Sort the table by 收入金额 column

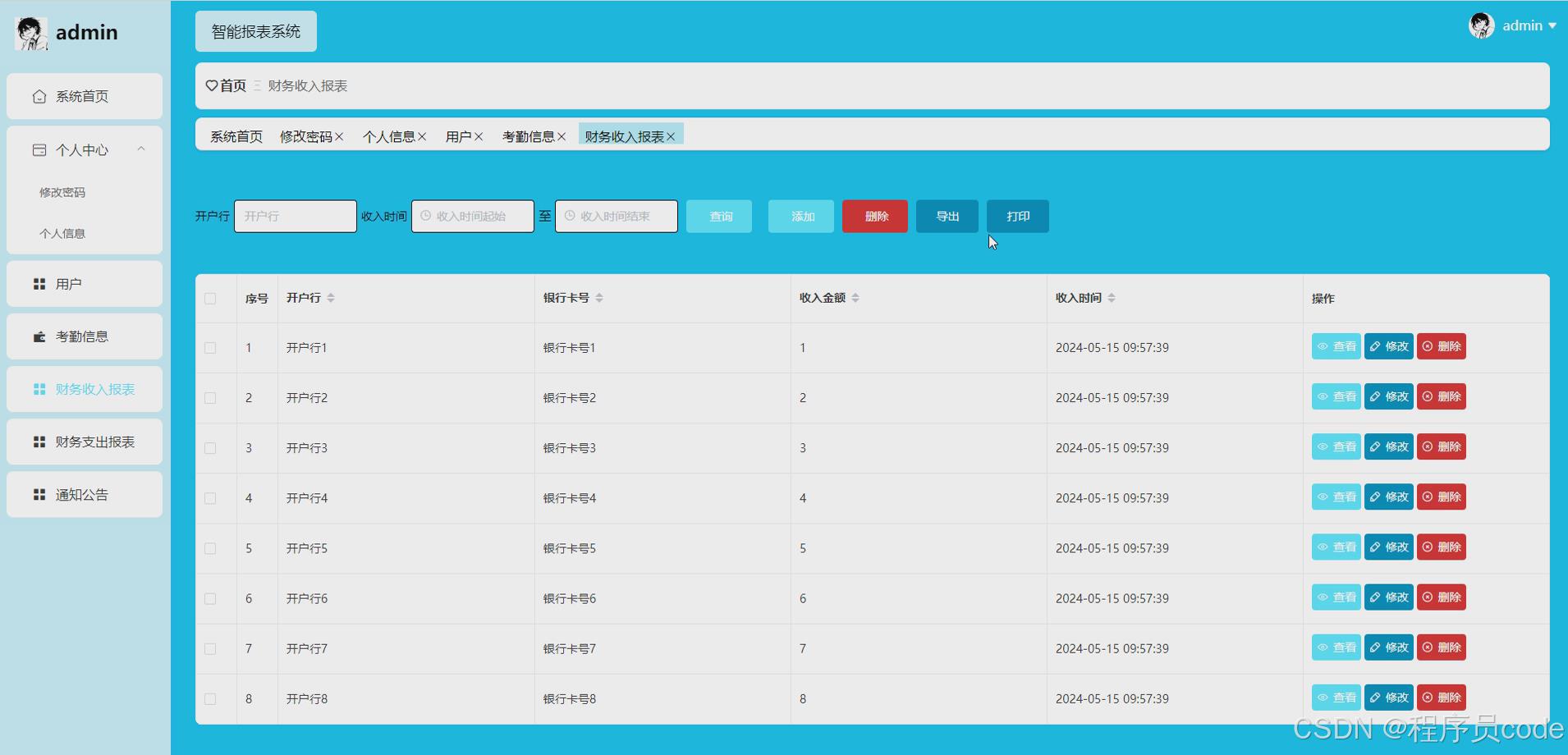click(856, 298)
